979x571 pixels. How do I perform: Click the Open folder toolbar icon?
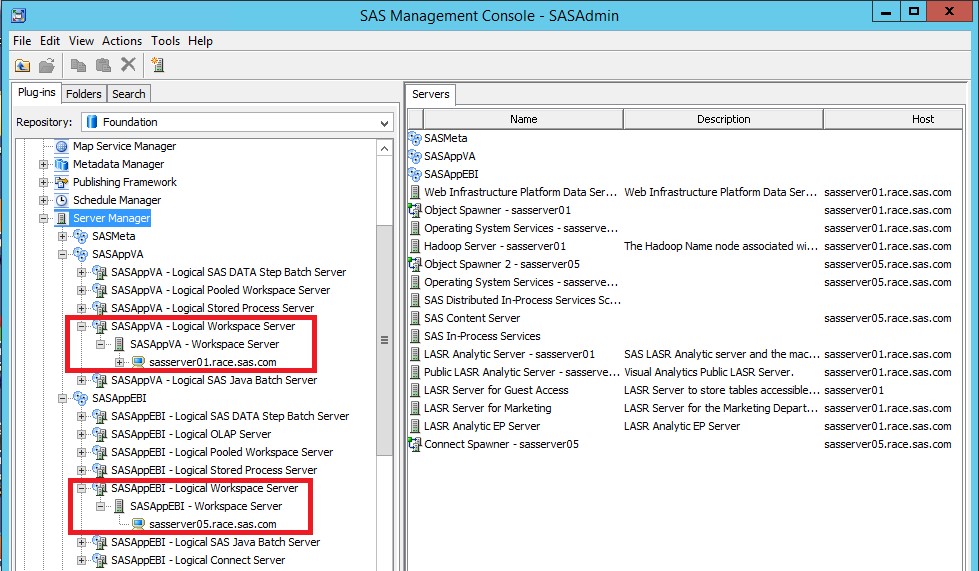point(47,66)
